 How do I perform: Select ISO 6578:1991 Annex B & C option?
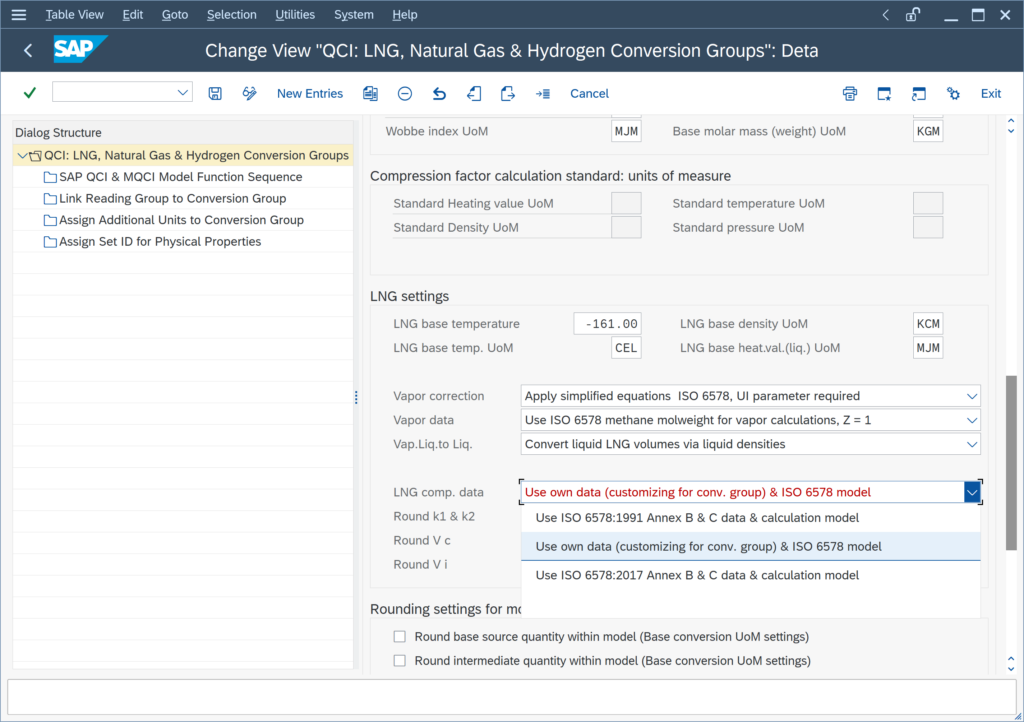(750, 518)
